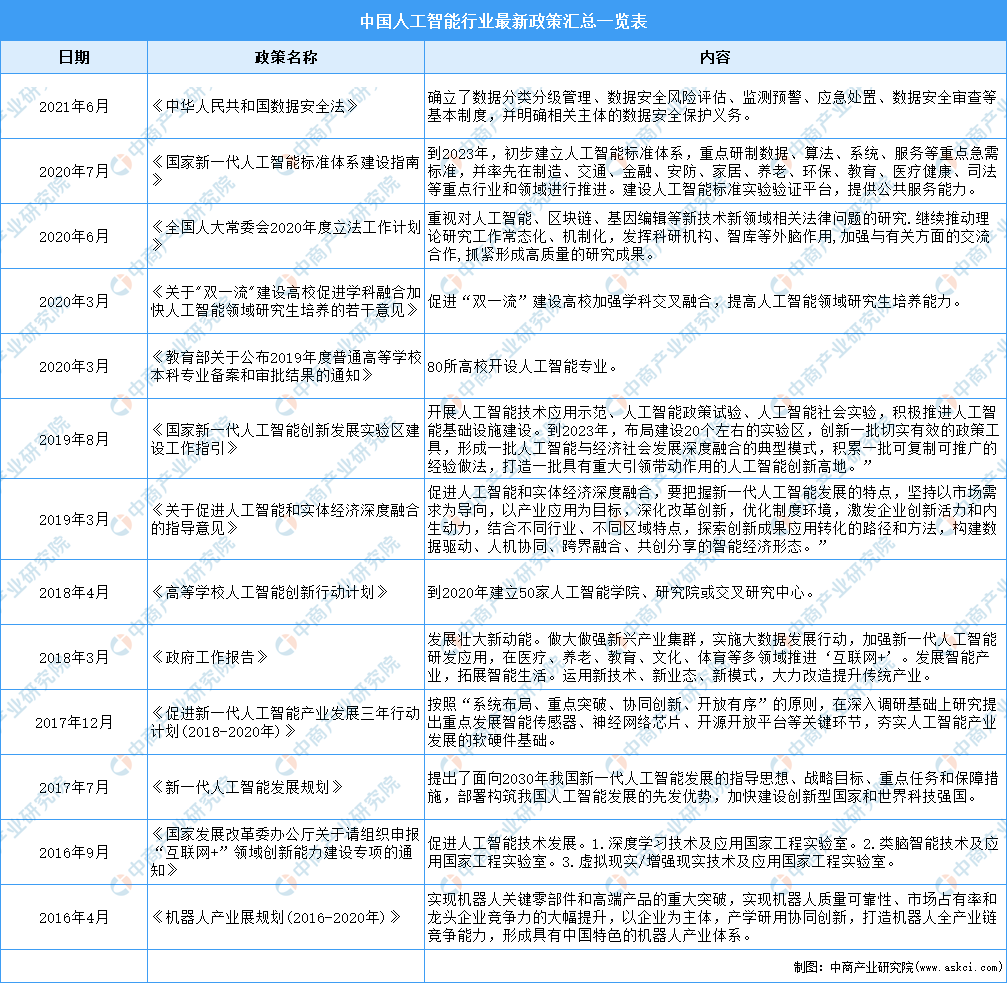Click policy name "《新一代人工智能发展规划》"

point(247,787)
